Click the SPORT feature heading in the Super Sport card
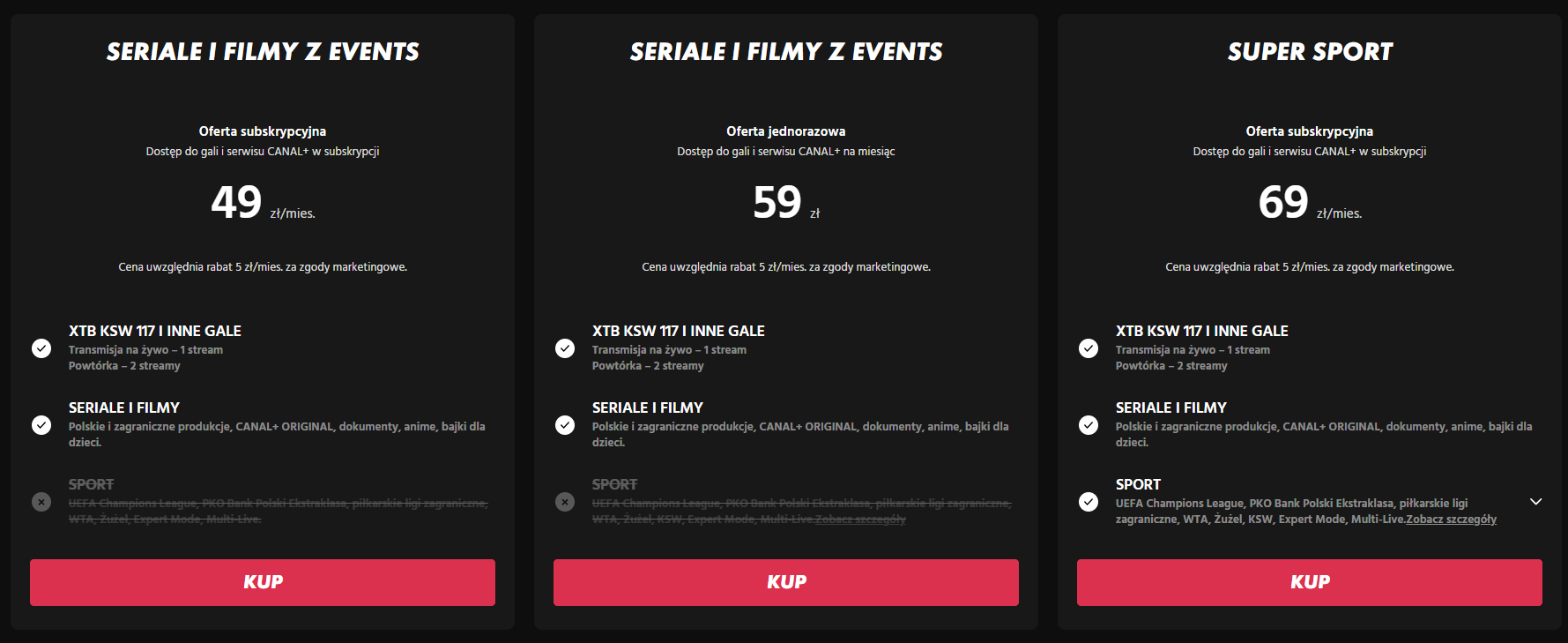Viewport: 1568px width, 643px height. [1138, 484]
